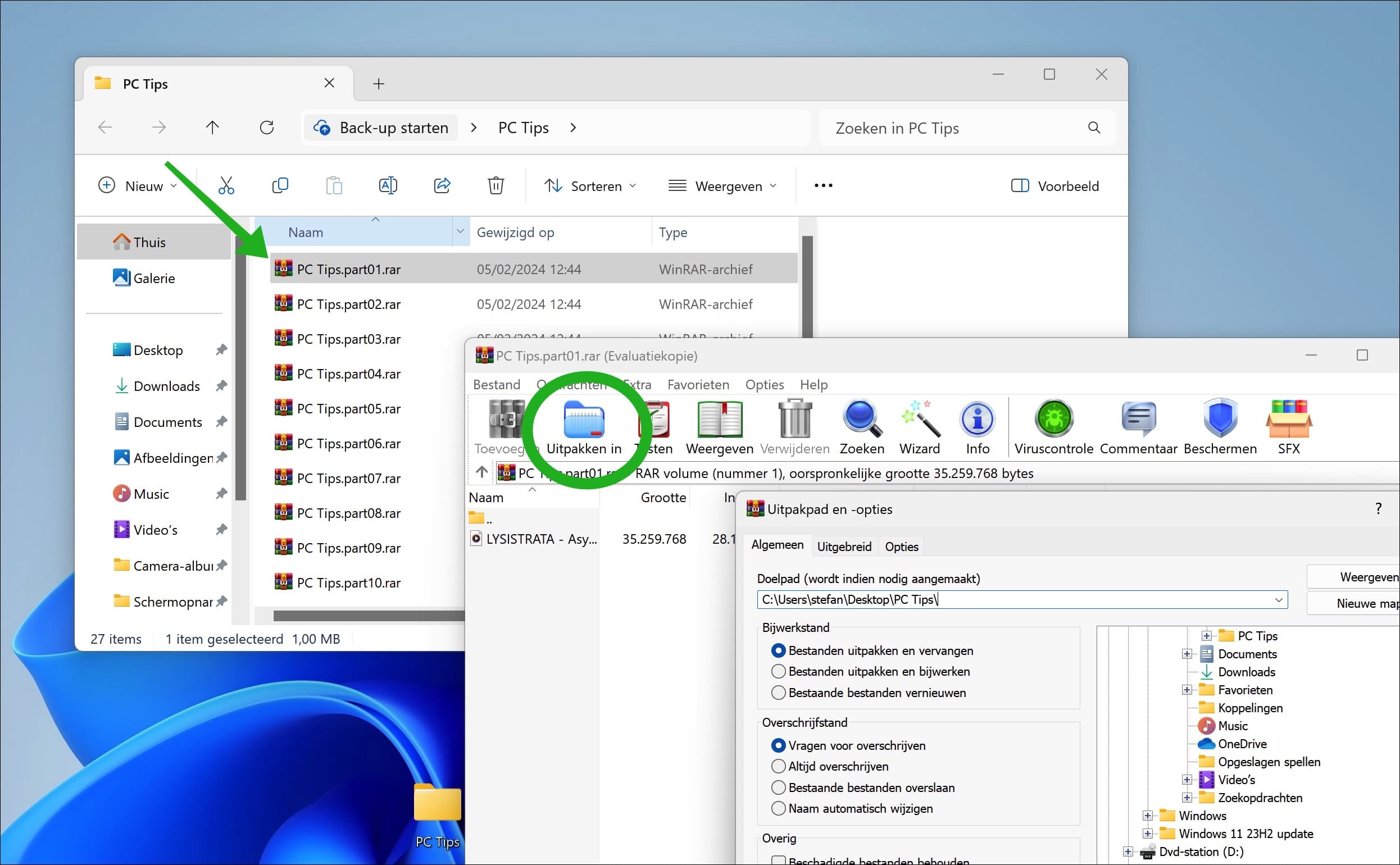This screenshot has height=865, width=1400.
Task: Select 'Bestanden uitpakken en bijwerken' option
Action: click(778, 671)
